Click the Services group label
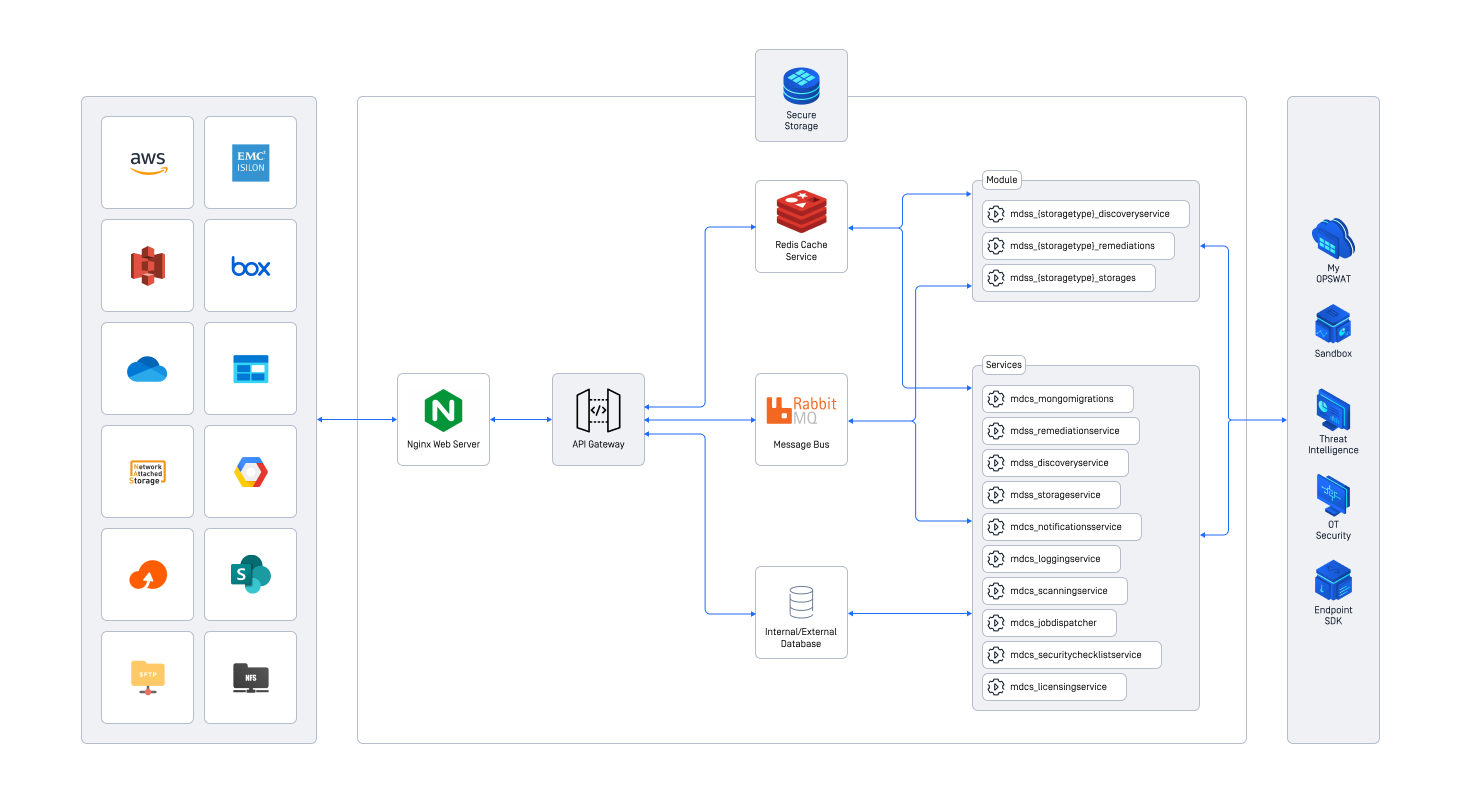Image resolution: width=1466 pixels, height=812 pixels. 1004,365
